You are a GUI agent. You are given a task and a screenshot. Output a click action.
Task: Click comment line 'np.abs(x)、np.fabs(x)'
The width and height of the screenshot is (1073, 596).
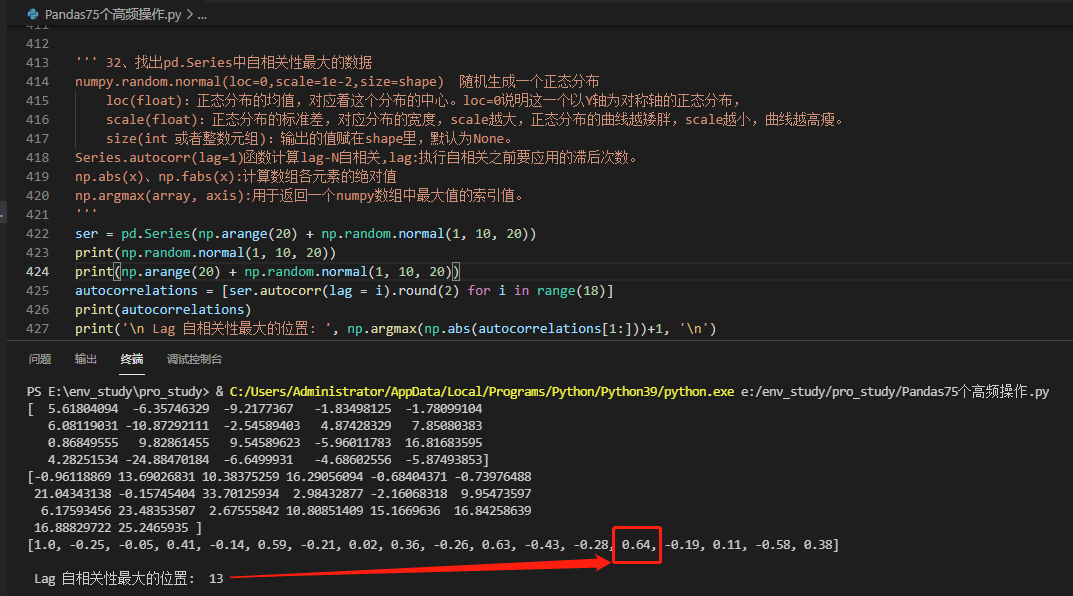235,177
